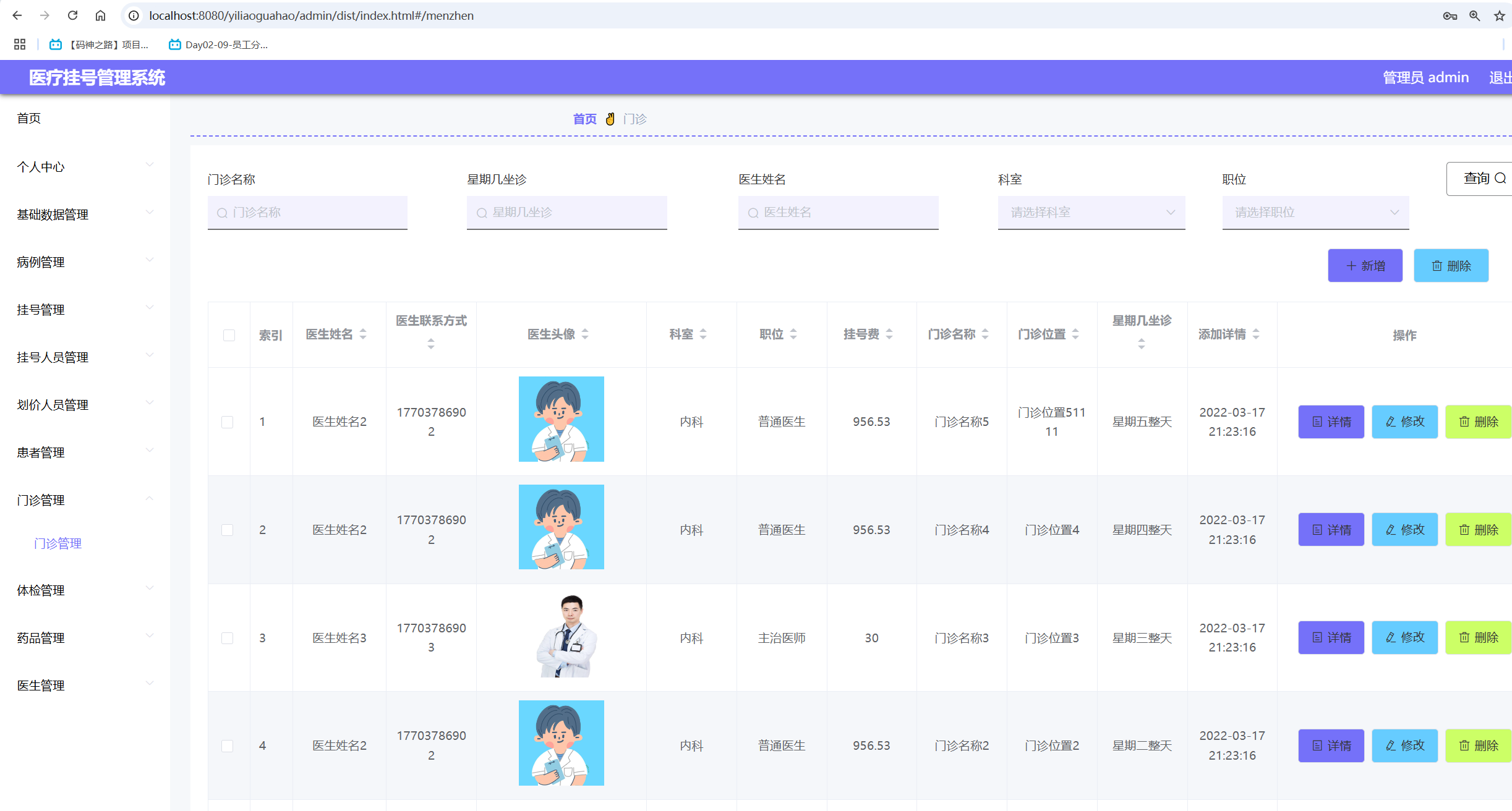Viewport: 1512px width, 811px height.
Task: Expand 医生管理 sidebar menu
Action: pos(85,686)
